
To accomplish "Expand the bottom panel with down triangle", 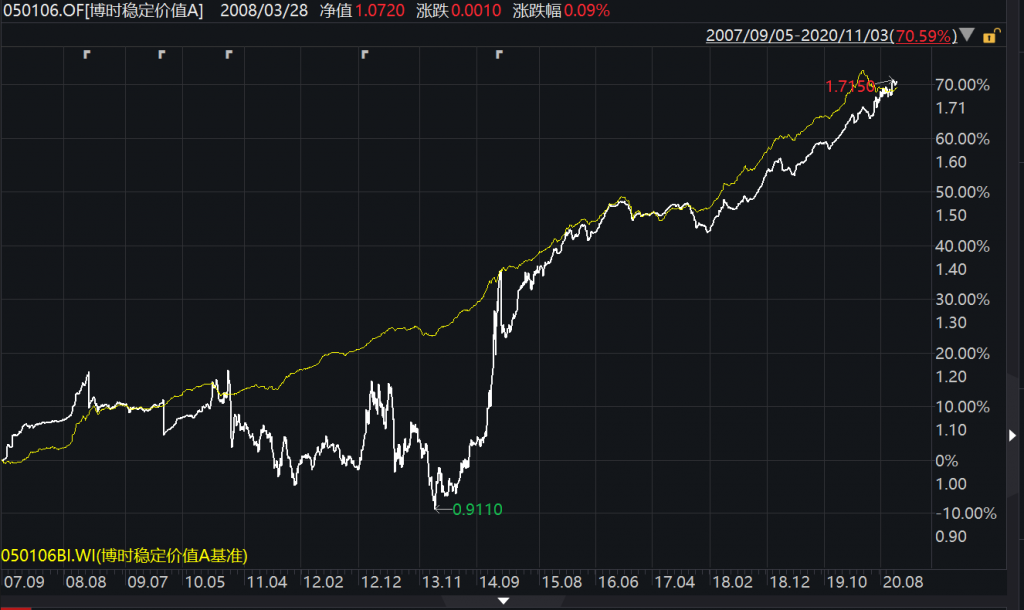I will click(504, 601).
